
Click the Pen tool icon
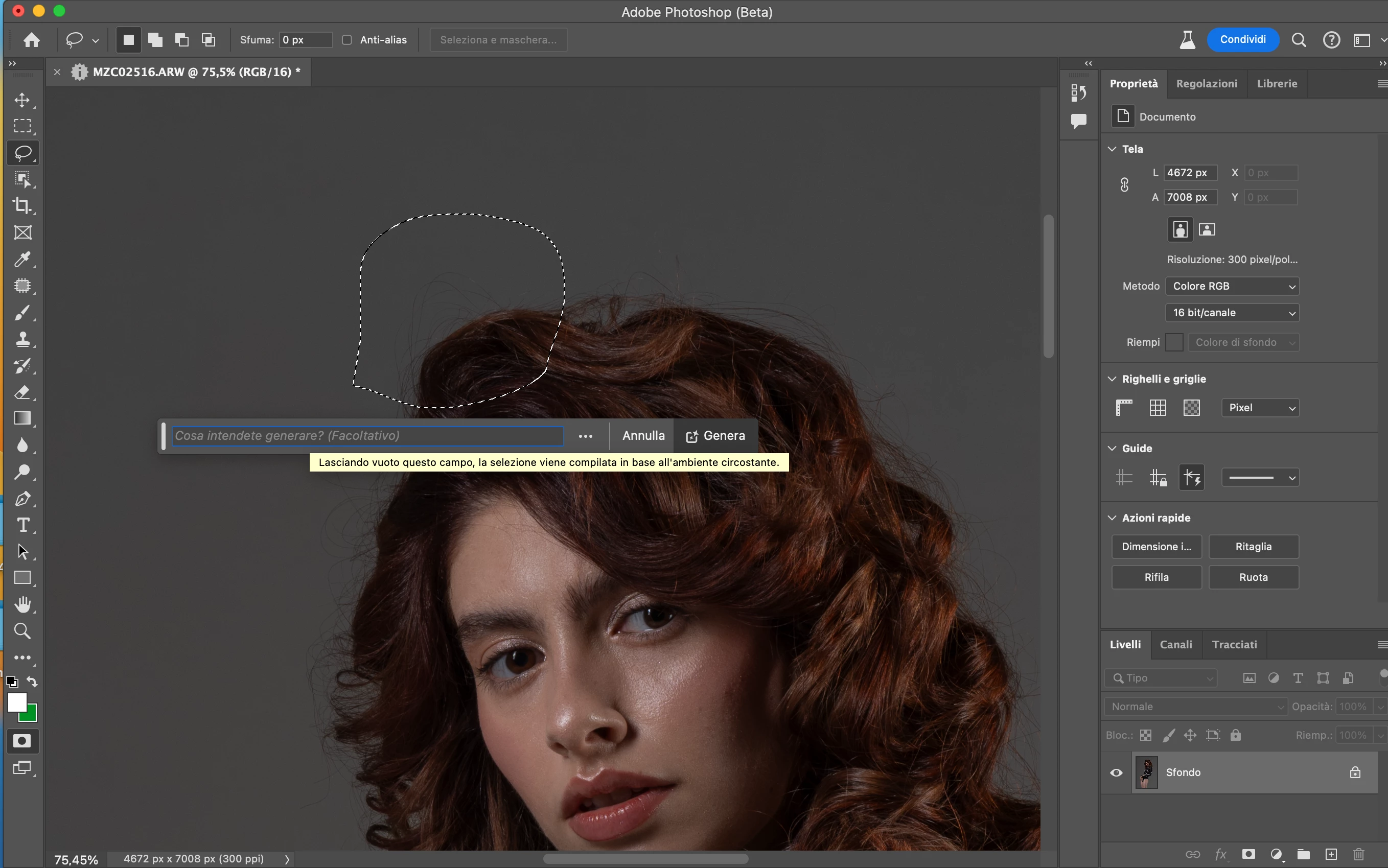22,498
